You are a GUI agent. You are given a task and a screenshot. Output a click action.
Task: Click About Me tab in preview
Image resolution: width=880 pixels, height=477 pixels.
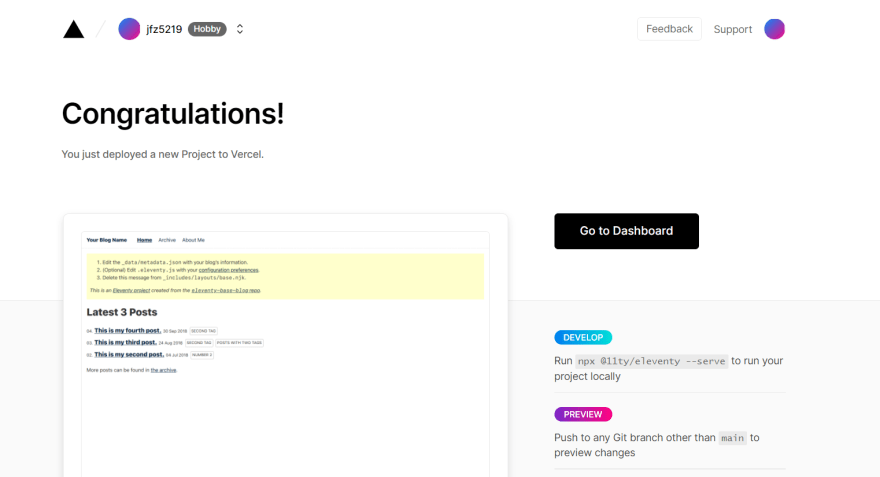click(193, 240)
